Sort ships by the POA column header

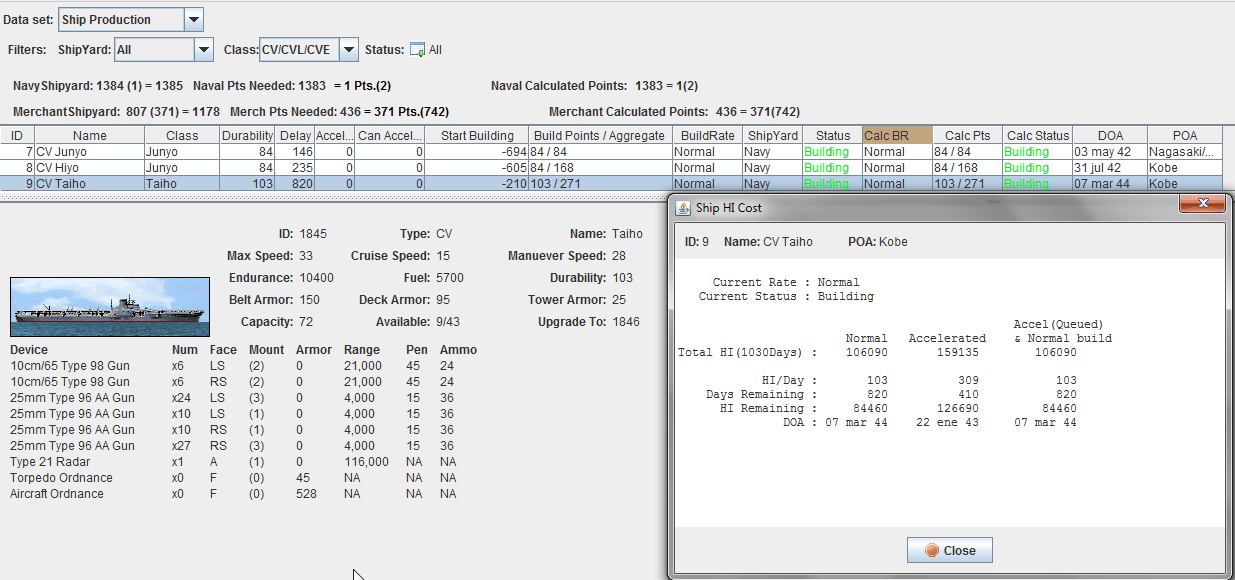[1185, 135]
